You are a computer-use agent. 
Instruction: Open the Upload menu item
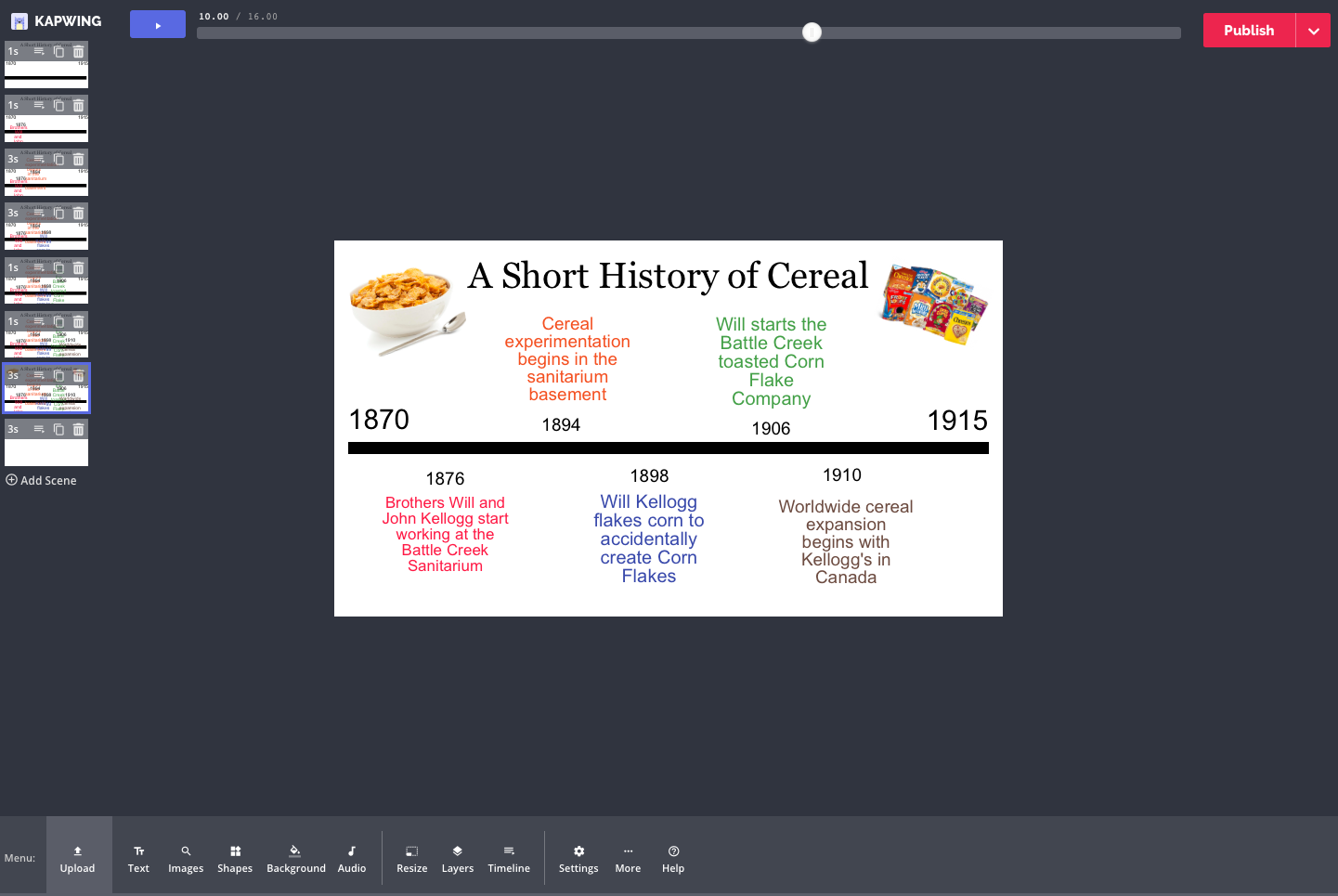coord(78,858)
